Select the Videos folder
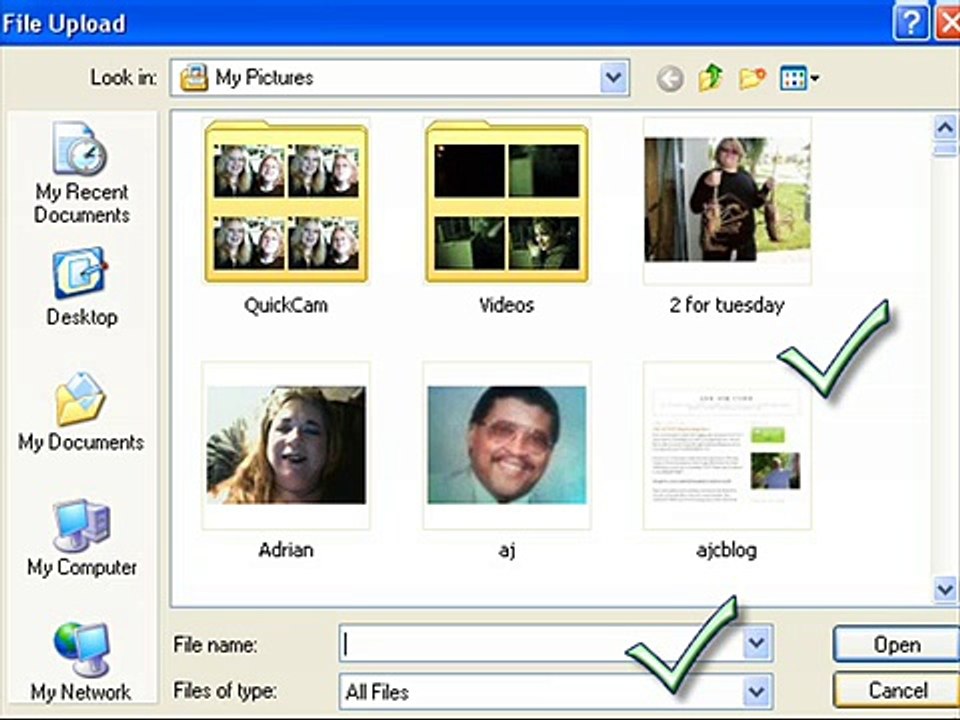Image resolution: width=960 pixels, height=720 pixels. 506,202
